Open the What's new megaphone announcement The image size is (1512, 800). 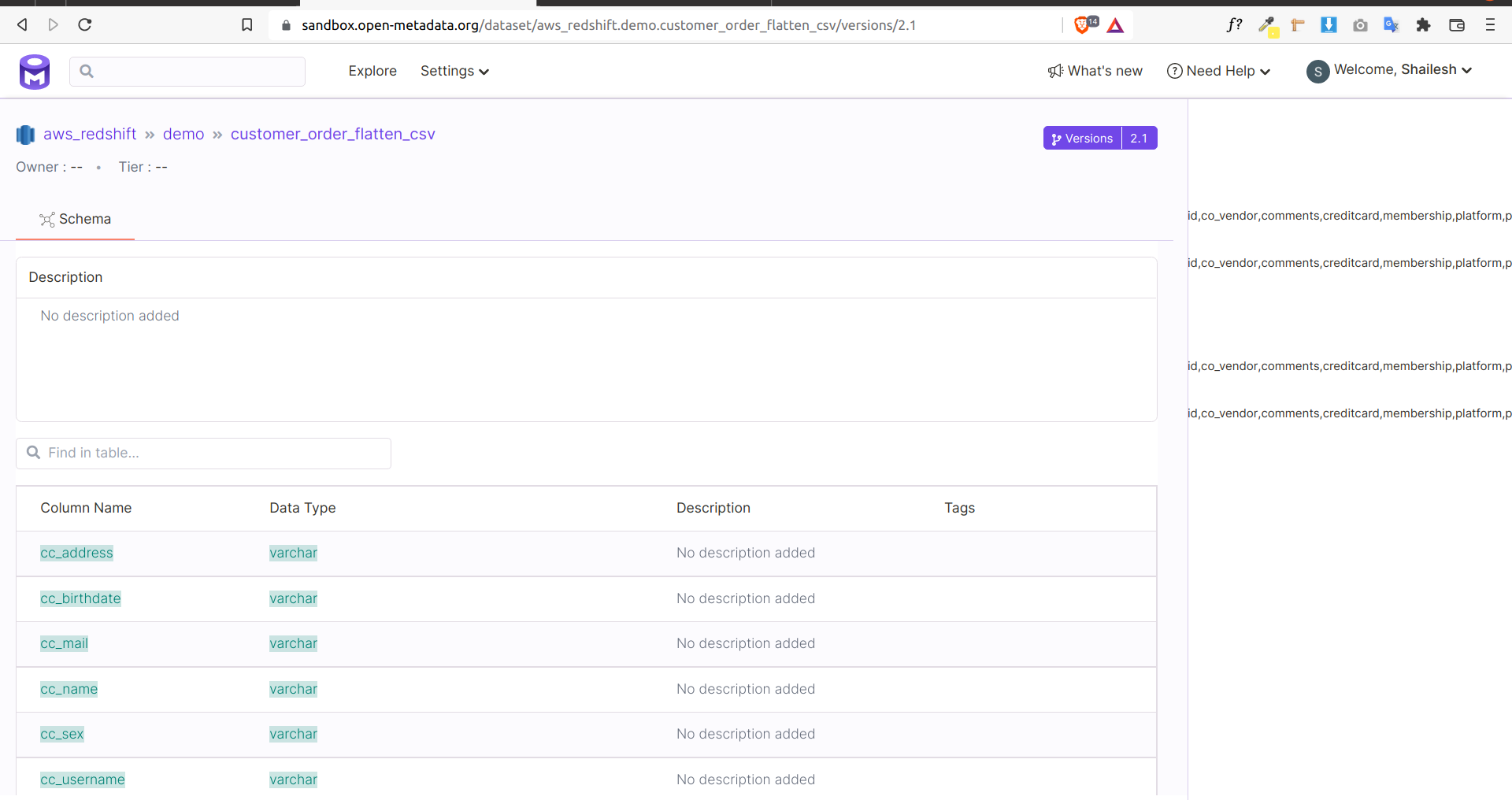coord(1054,71)
